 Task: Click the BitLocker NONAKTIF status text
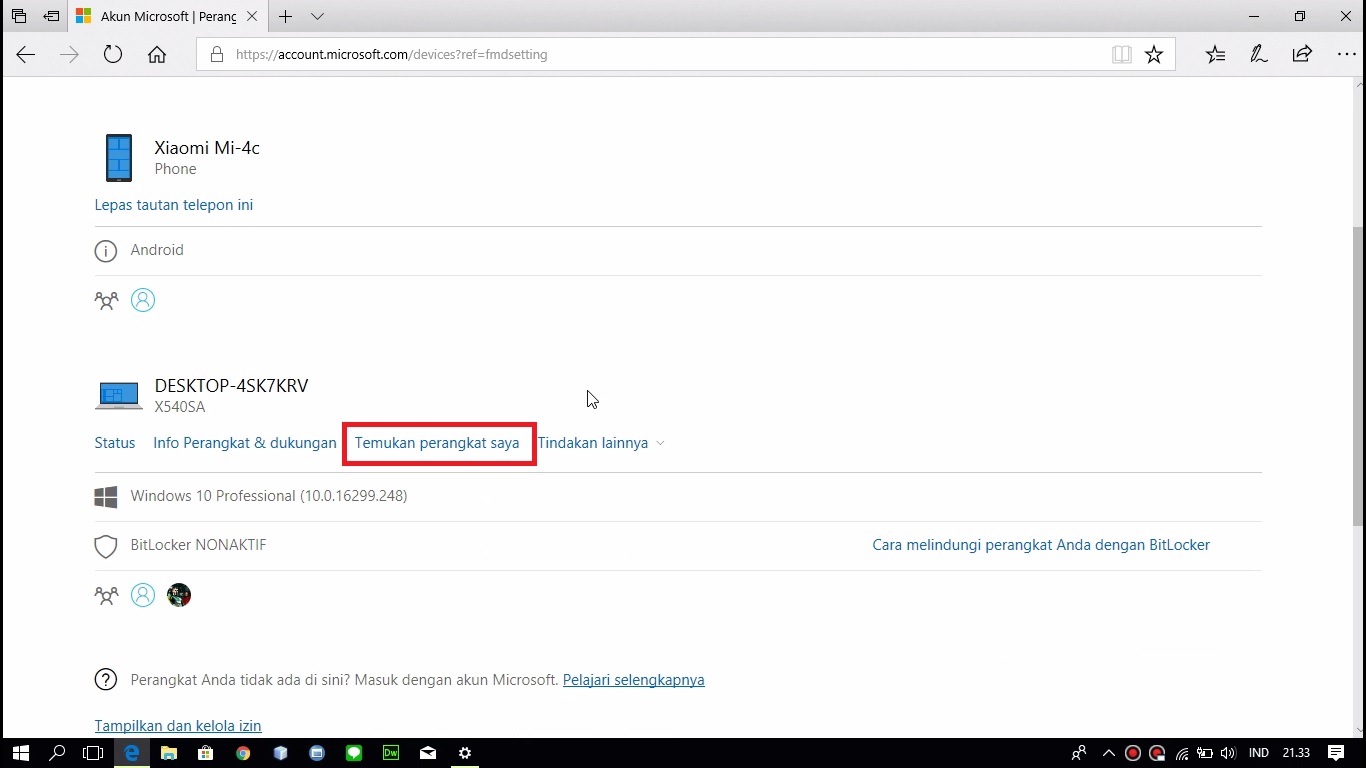point(198,545)
